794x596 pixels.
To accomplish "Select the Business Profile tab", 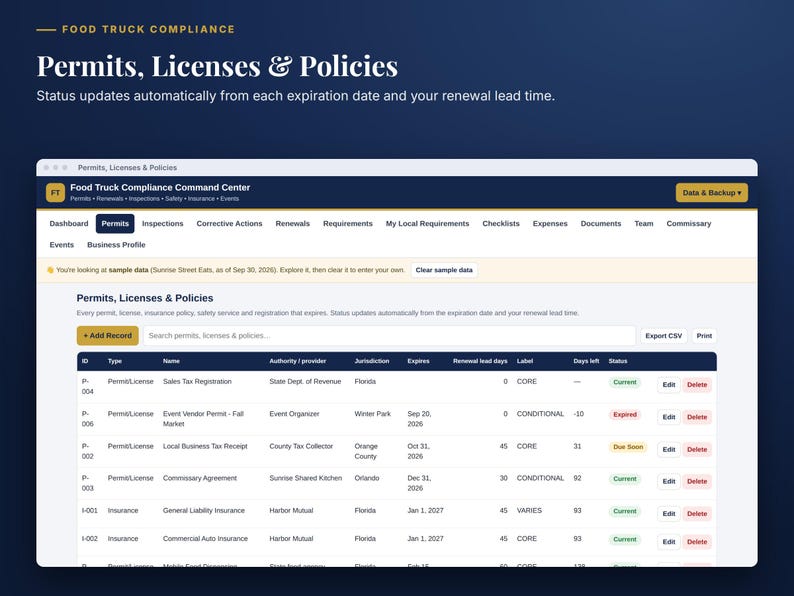I will [x=116, y=245].
